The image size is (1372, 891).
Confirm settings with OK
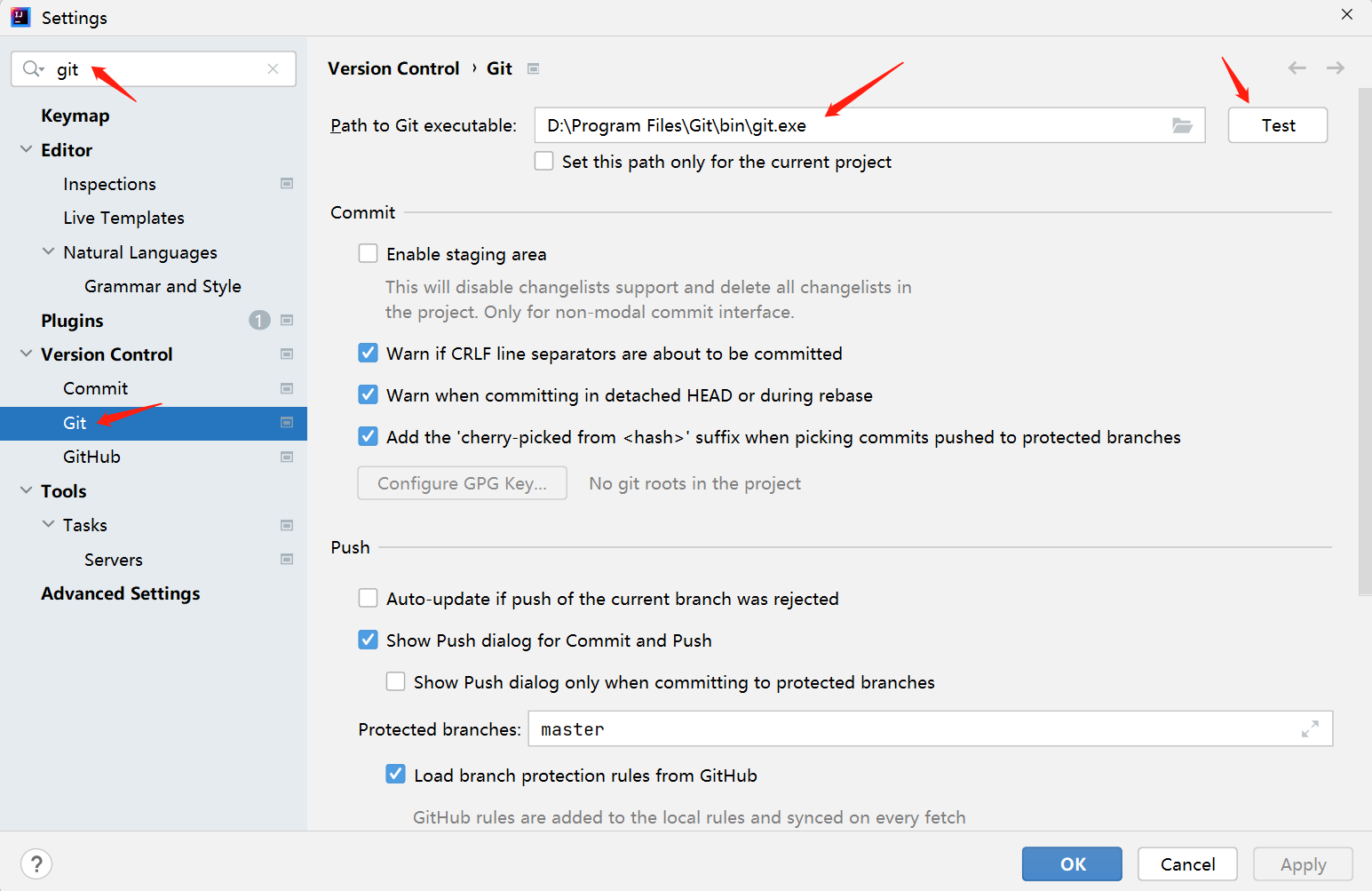1072,863
